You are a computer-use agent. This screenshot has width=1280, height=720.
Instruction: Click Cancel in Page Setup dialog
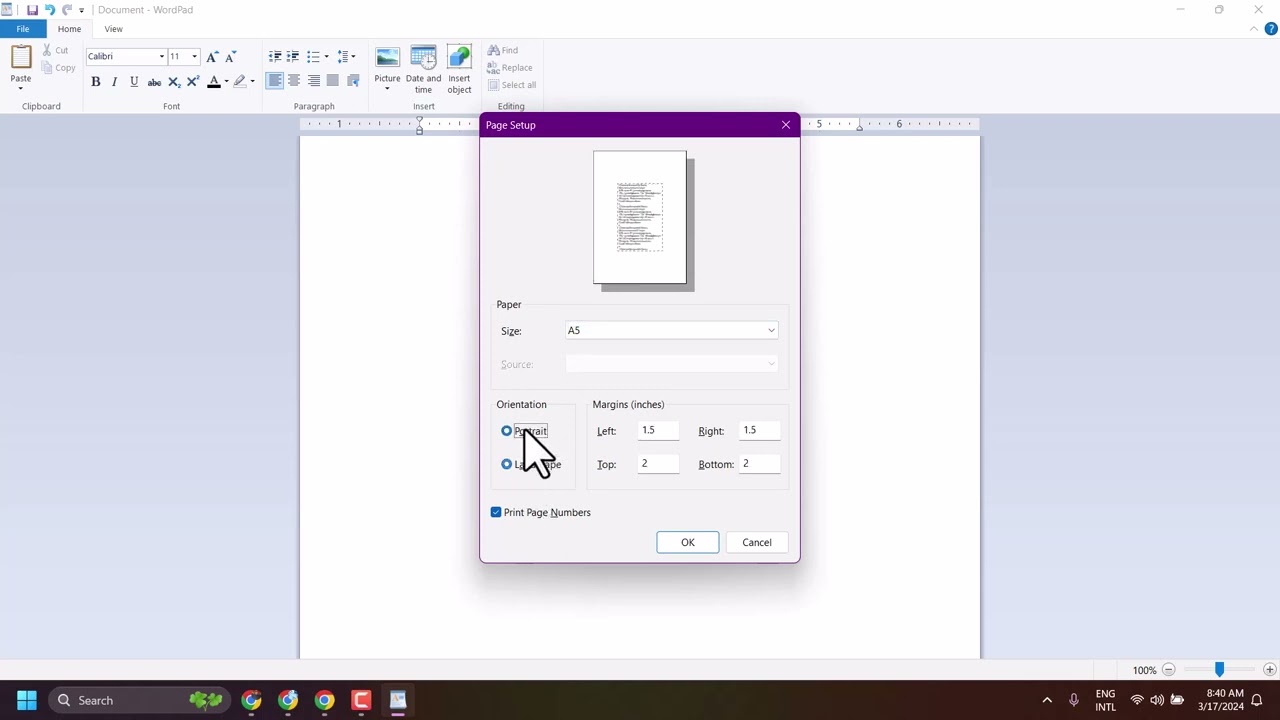757,542
